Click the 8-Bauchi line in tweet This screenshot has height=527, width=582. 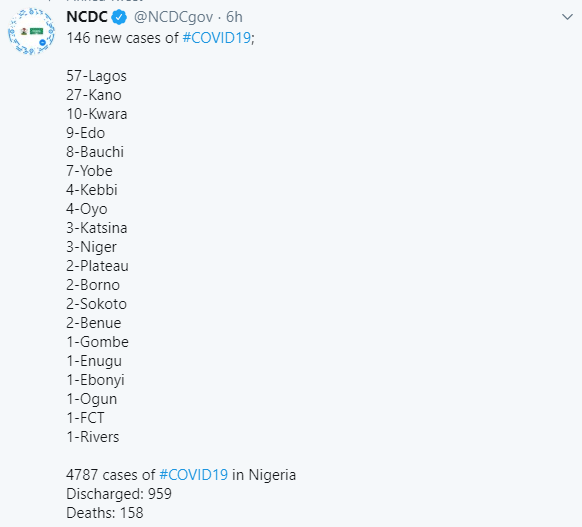(95, 152)
